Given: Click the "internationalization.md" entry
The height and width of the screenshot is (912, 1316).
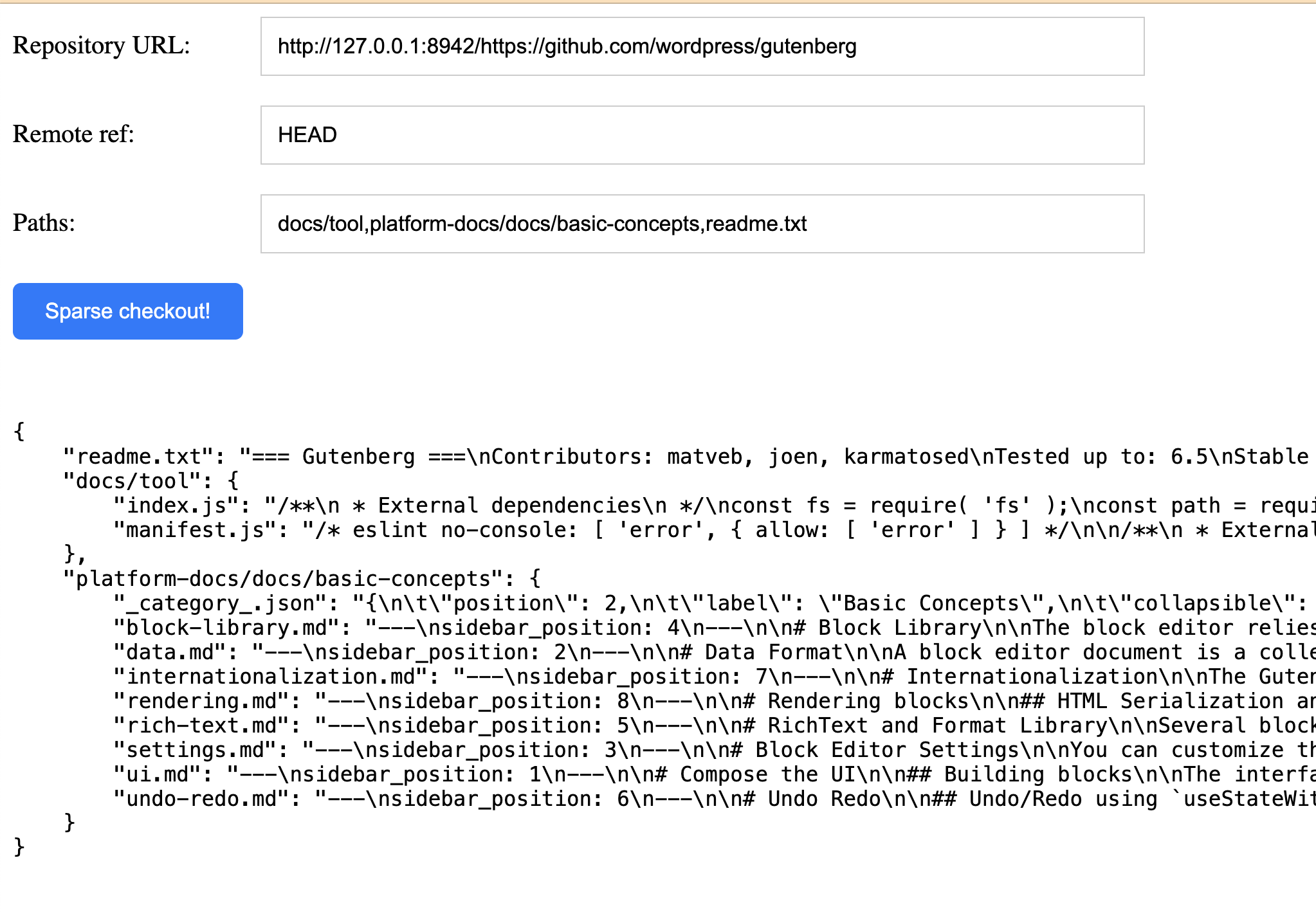Looking at the screenshot, I should pos(271,677).
